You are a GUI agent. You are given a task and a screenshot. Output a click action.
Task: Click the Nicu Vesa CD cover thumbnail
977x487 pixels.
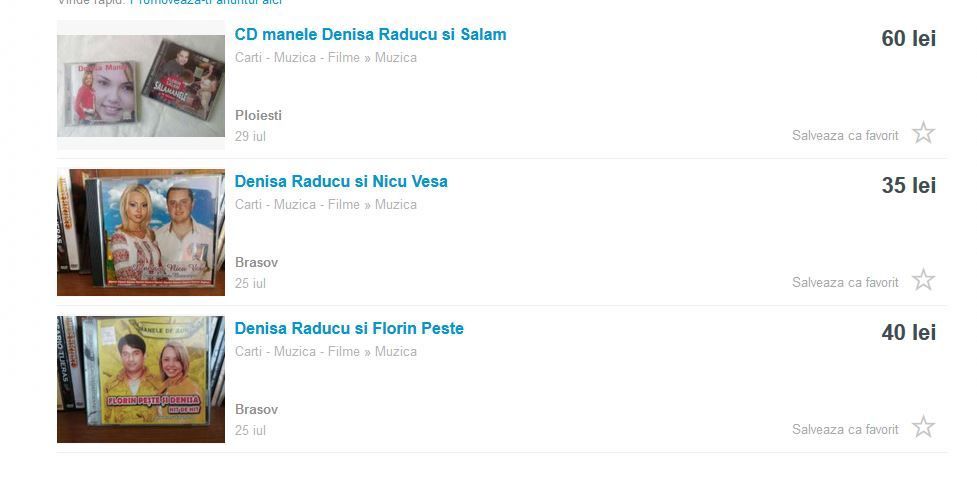141,232
